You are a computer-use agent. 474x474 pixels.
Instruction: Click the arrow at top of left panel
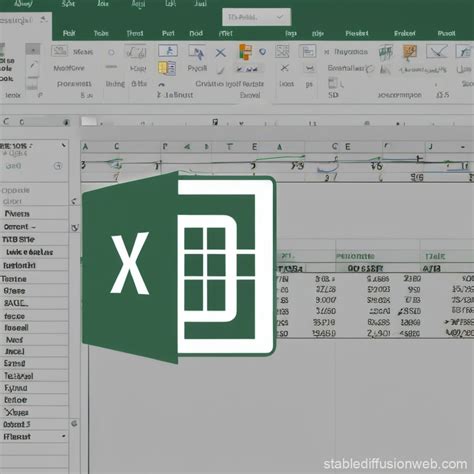pyautogui.click(x=63, y=145)
